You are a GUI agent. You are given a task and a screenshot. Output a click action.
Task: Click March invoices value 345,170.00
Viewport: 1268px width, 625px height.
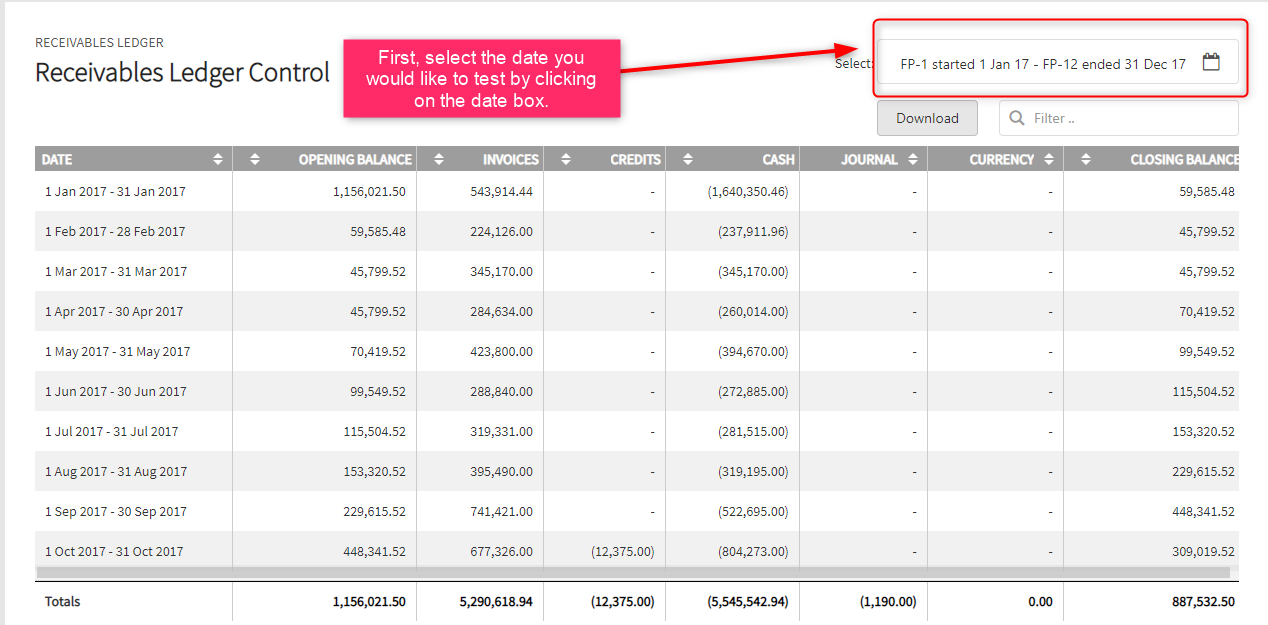pyautogui.click(x=501, y=271)
